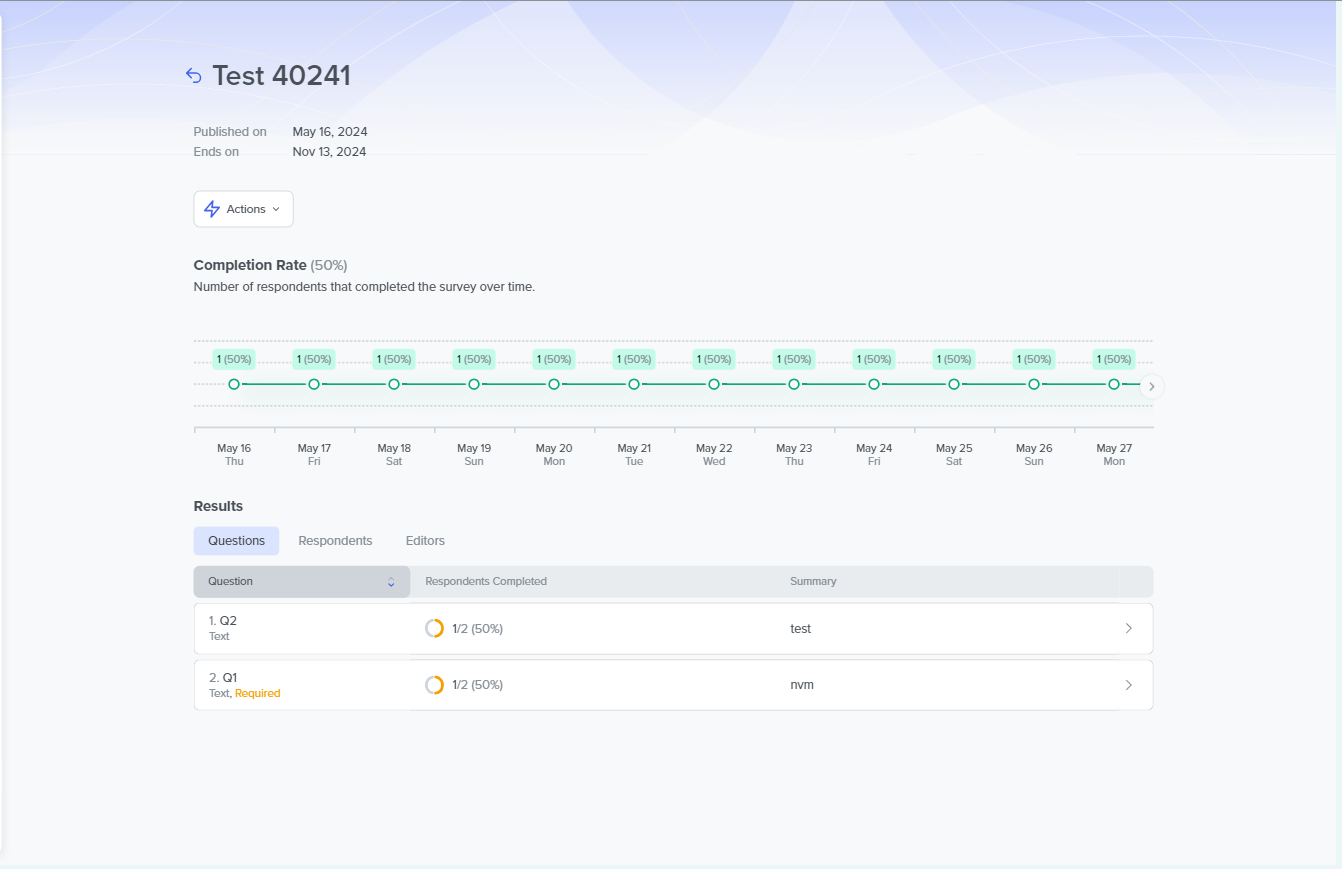
Task: Click the May 27 data point marker
Action: 1114,384
